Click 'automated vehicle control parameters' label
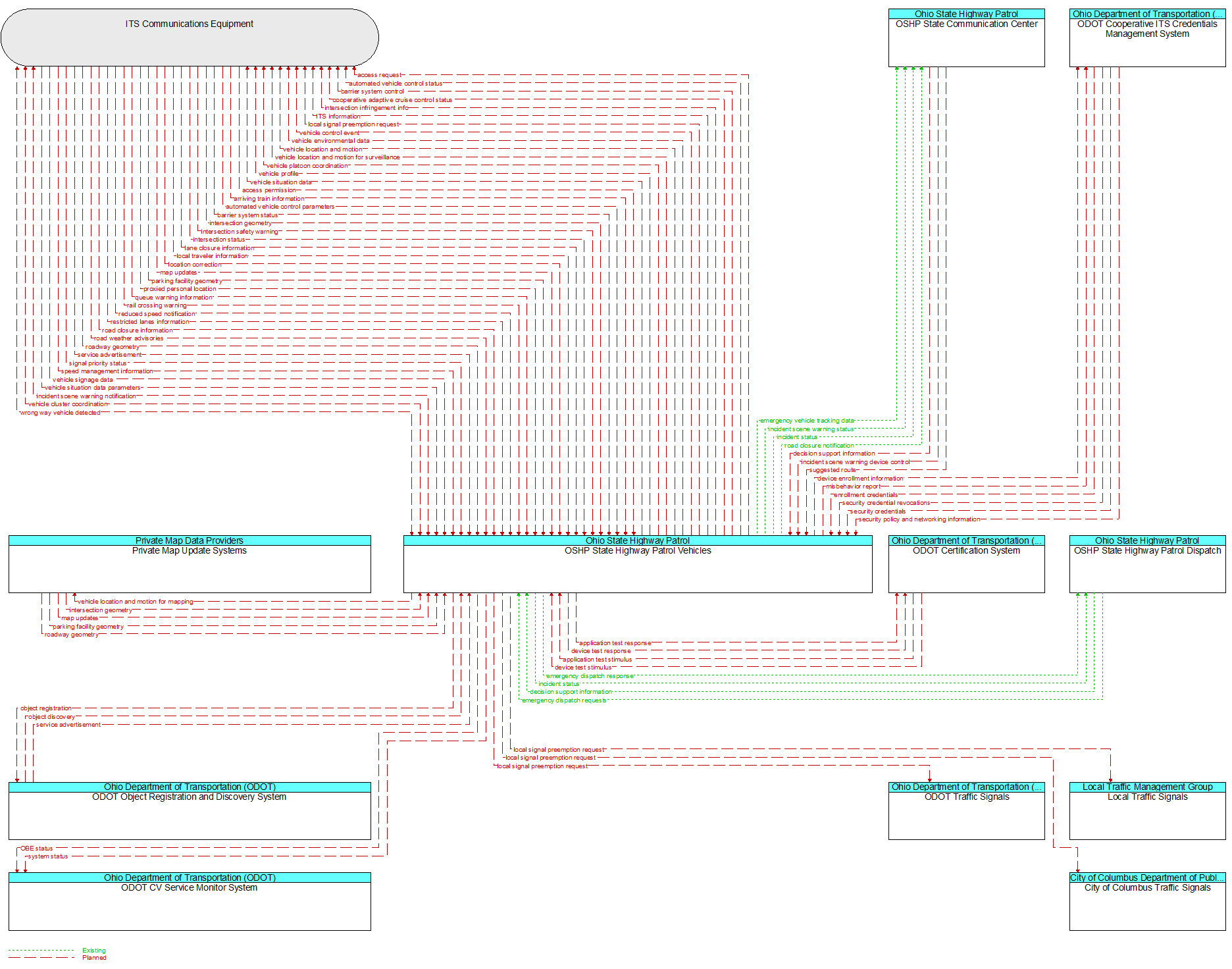This screenshot has width=1232, height=969. 280,207
